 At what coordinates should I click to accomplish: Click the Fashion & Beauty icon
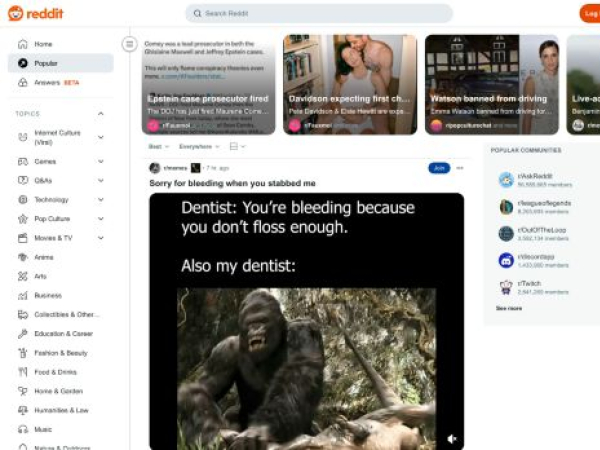23,353
